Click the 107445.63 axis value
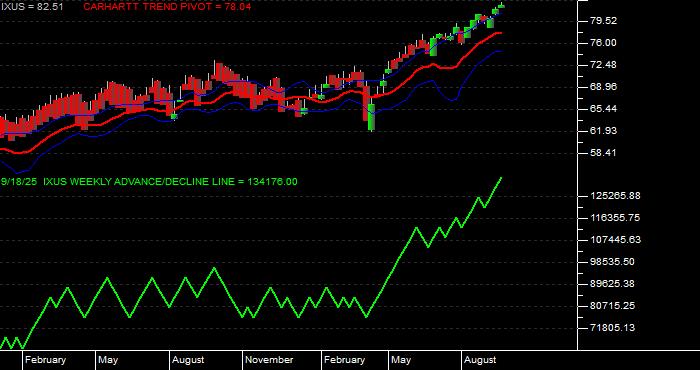The image size is (700, 370). 615,240
